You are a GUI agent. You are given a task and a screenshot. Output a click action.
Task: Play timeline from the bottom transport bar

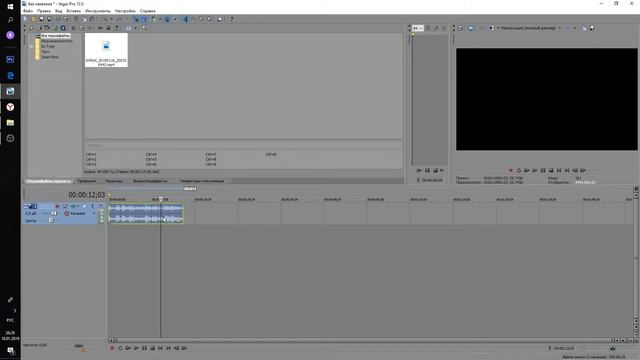(136, 348)
